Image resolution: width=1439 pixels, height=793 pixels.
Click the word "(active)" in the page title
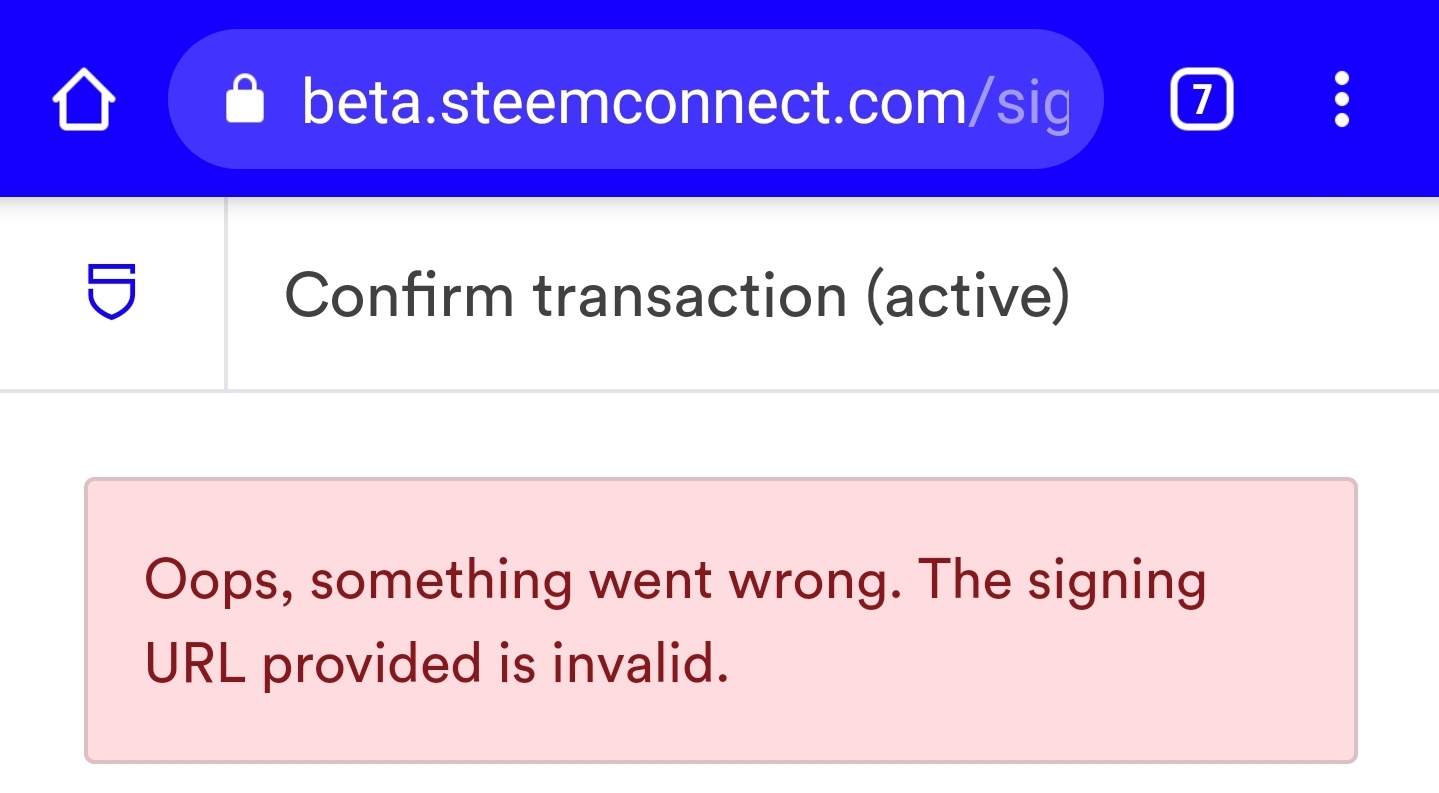pyautogui.click(x=967, y=297)
